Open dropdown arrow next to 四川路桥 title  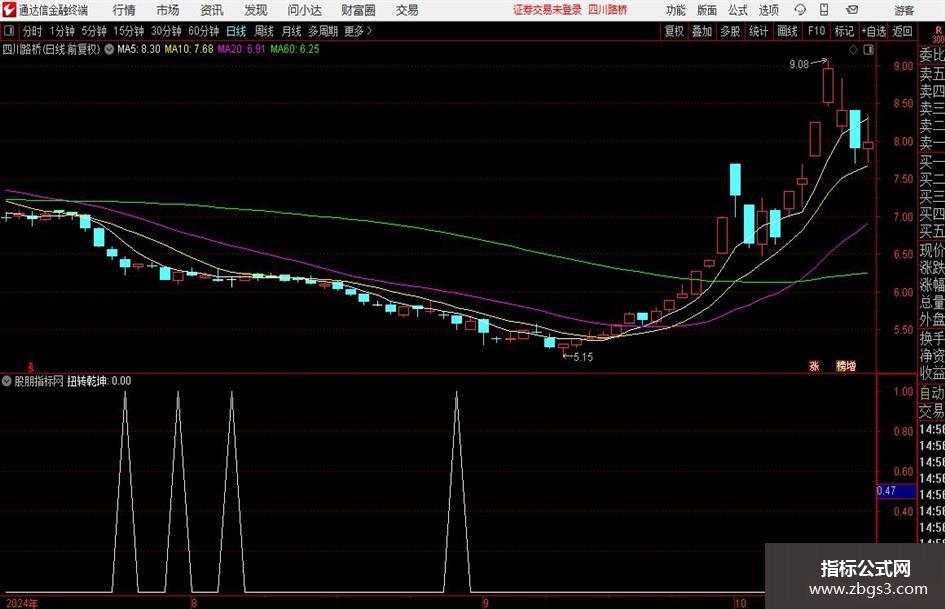(x=109, y=49)
